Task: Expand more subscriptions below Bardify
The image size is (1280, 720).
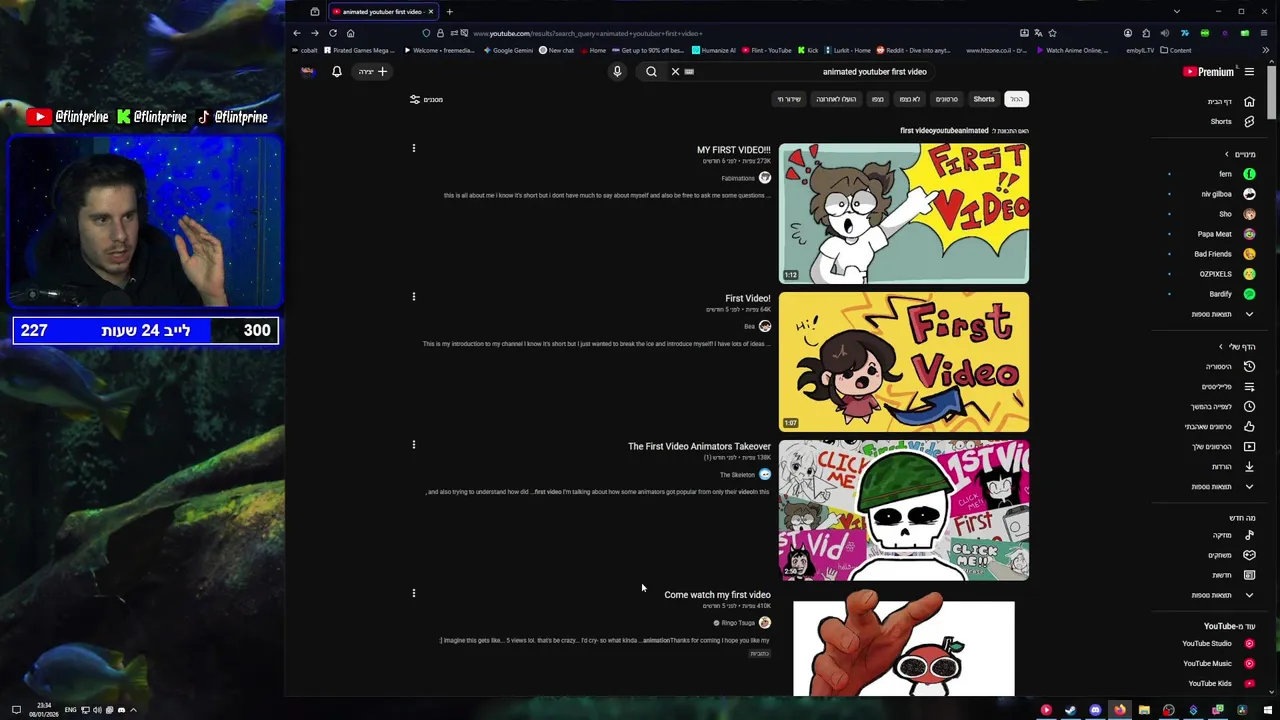Action: click(1249, 314)
